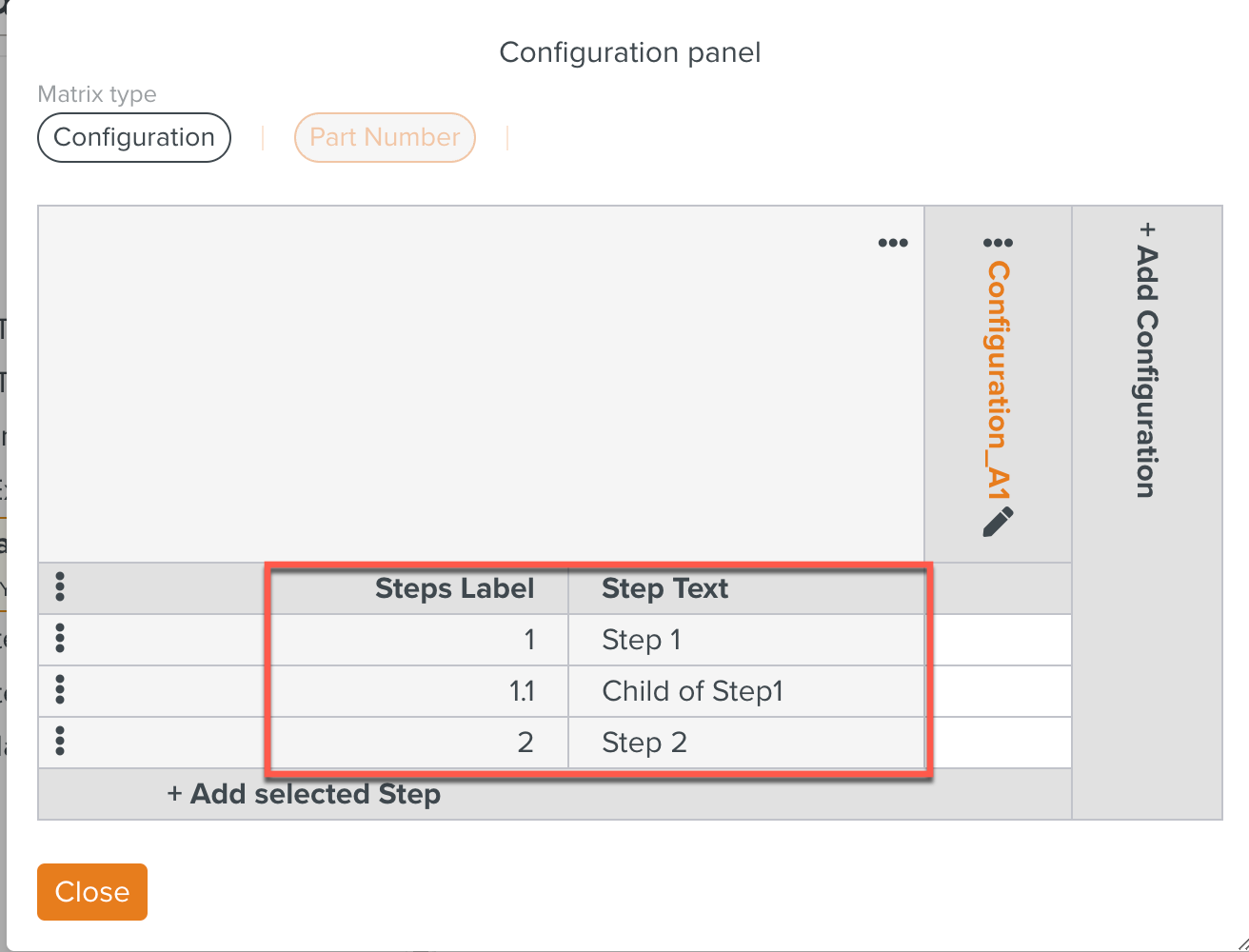Close the Configuration panel
The height and width of the screenshot is (952, 1249).
tap(92, 892)
